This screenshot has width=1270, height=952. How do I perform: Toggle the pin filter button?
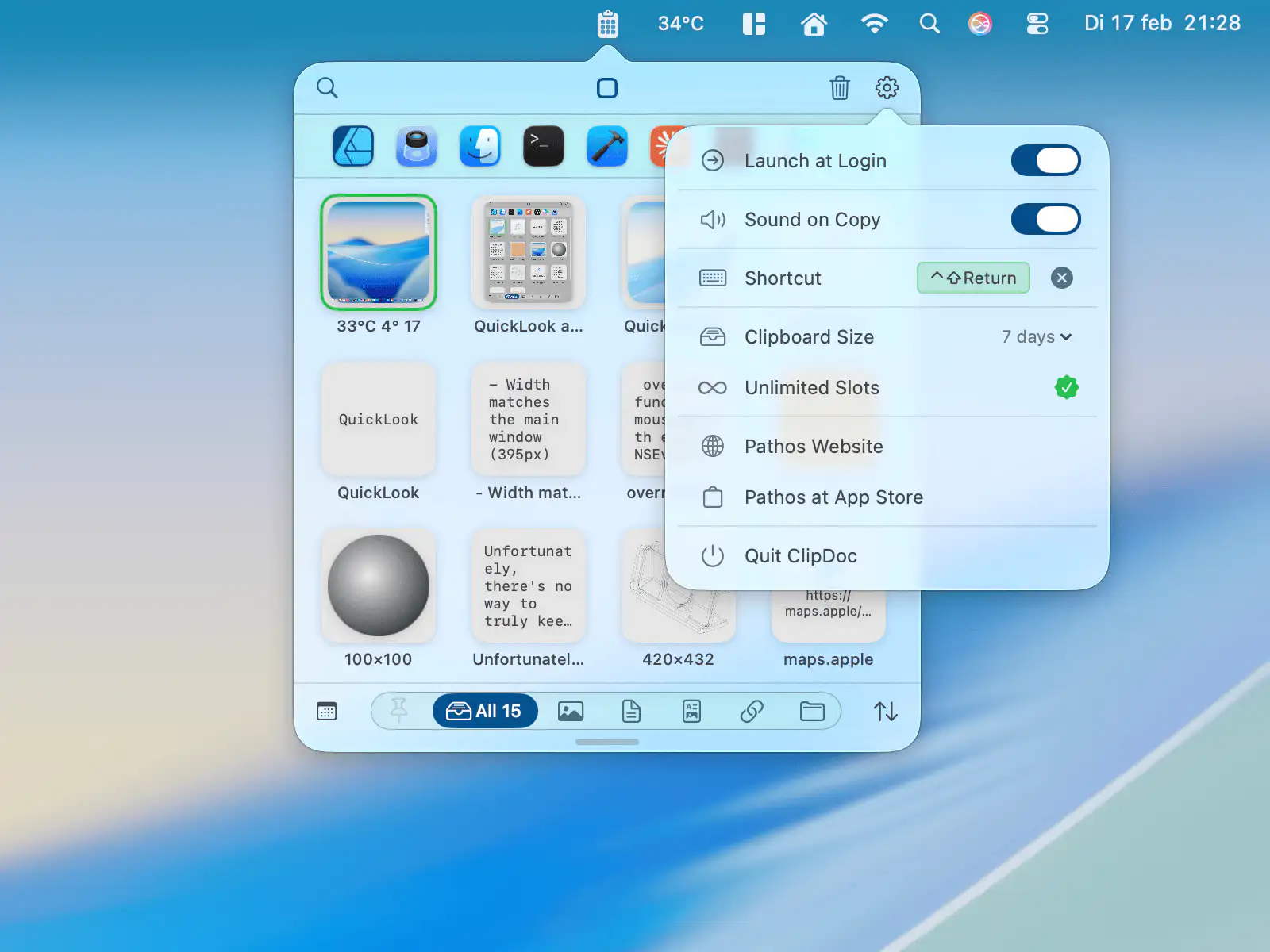point(399,712)
